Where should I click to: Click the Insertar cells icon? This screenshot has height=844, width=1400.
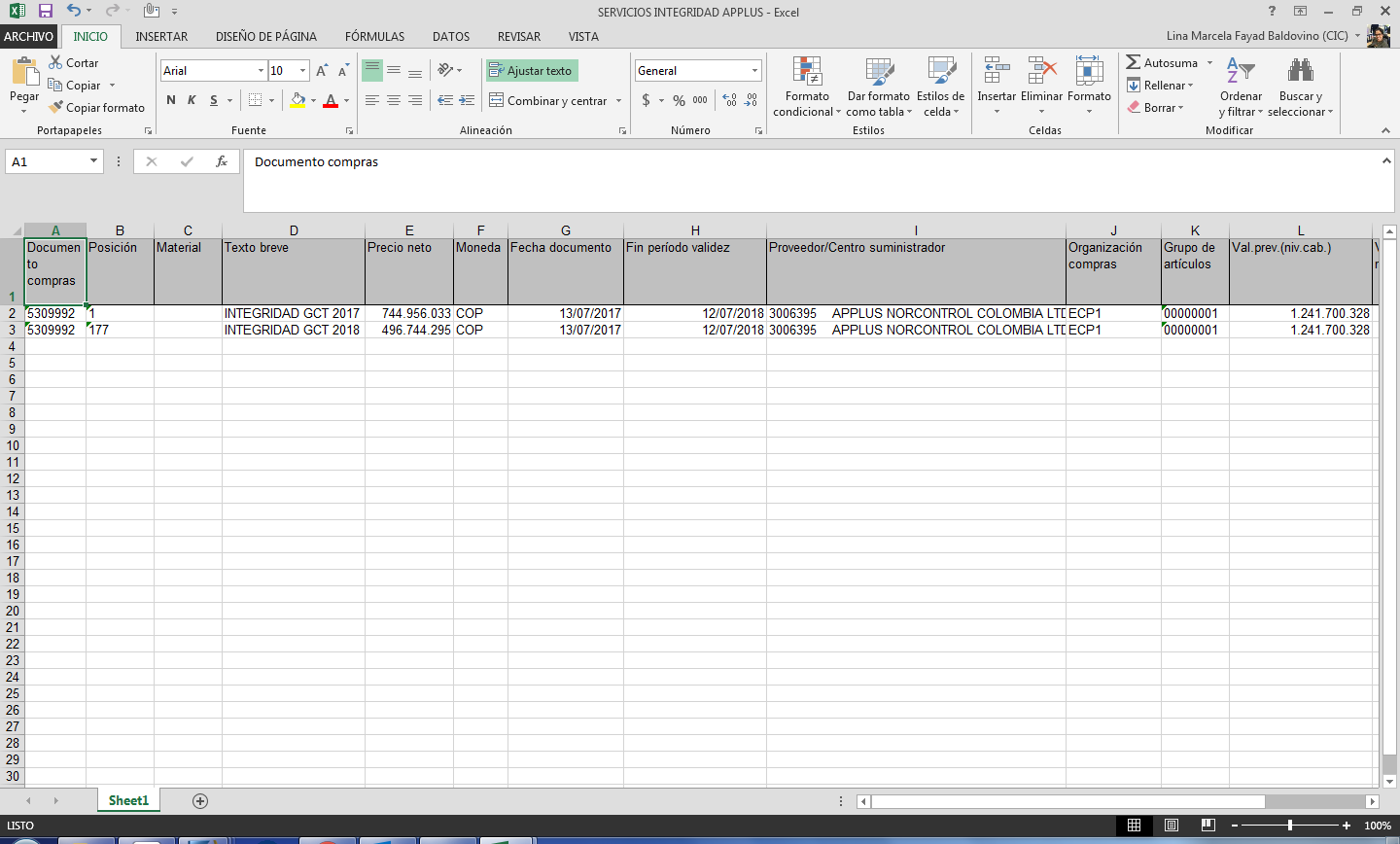coord(997,71)
